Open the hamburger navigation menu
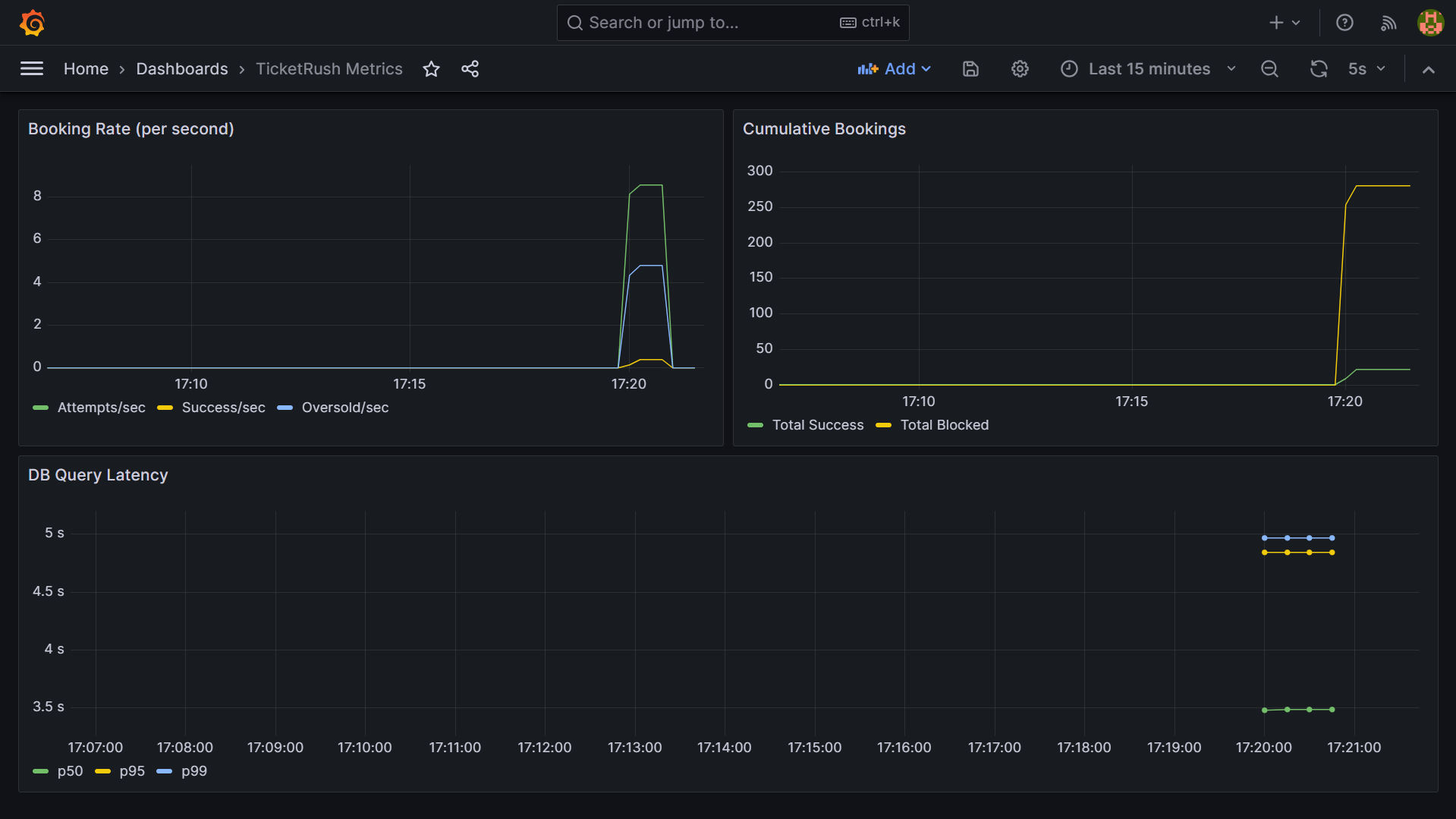This screenshot has height=819, width=1456. click(x=32, y=69)
